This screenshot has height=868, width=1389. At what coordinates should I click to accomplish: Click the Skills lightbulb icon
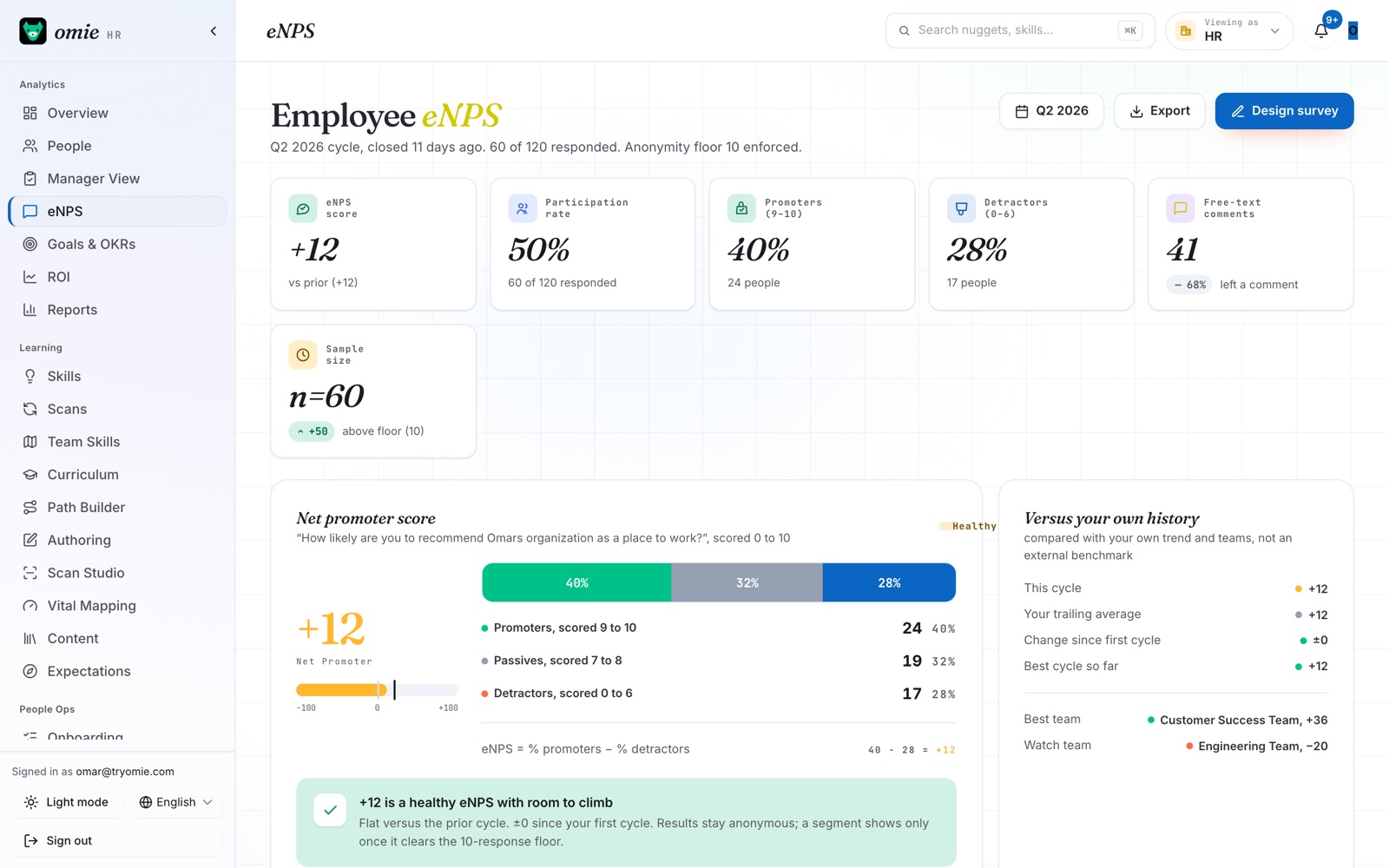(x=30, y=376)
